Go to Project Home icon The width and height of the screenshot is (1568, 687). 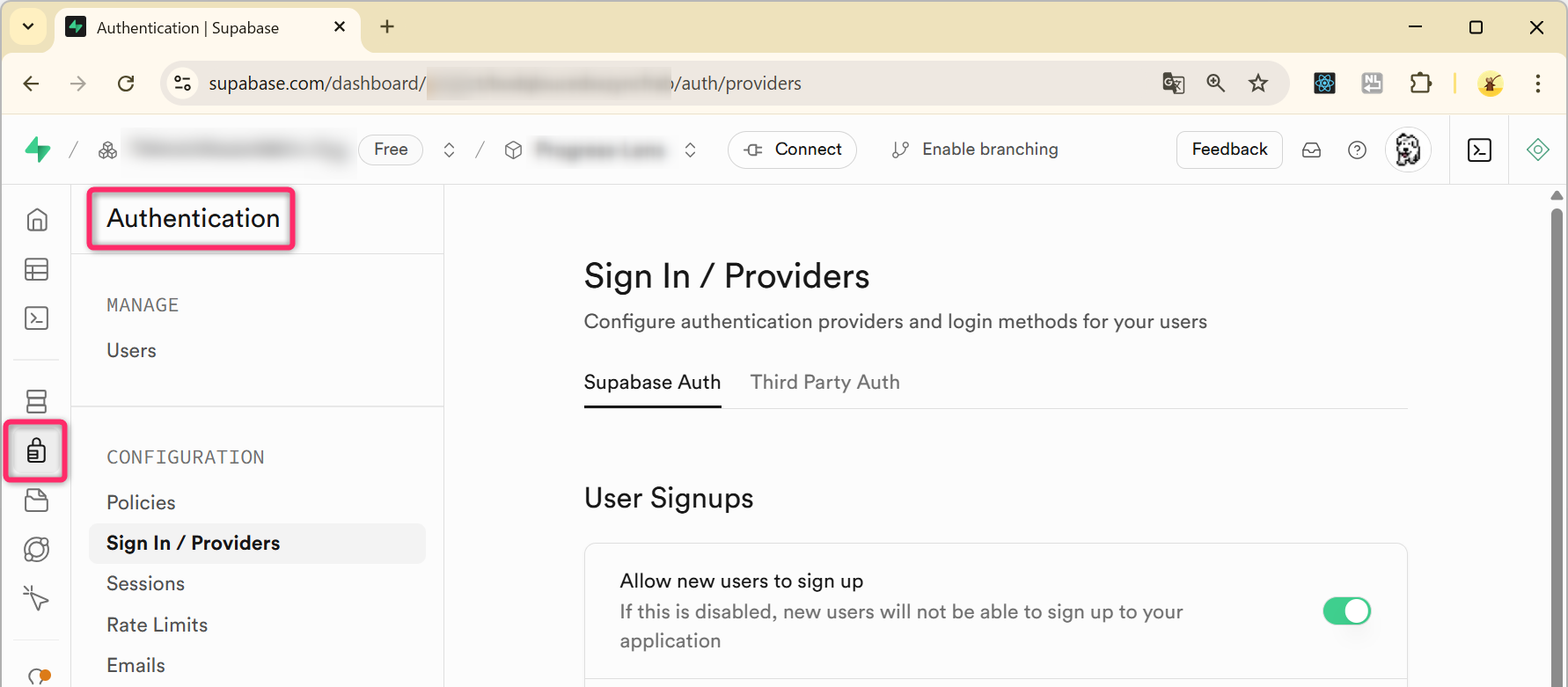(36, 220)
